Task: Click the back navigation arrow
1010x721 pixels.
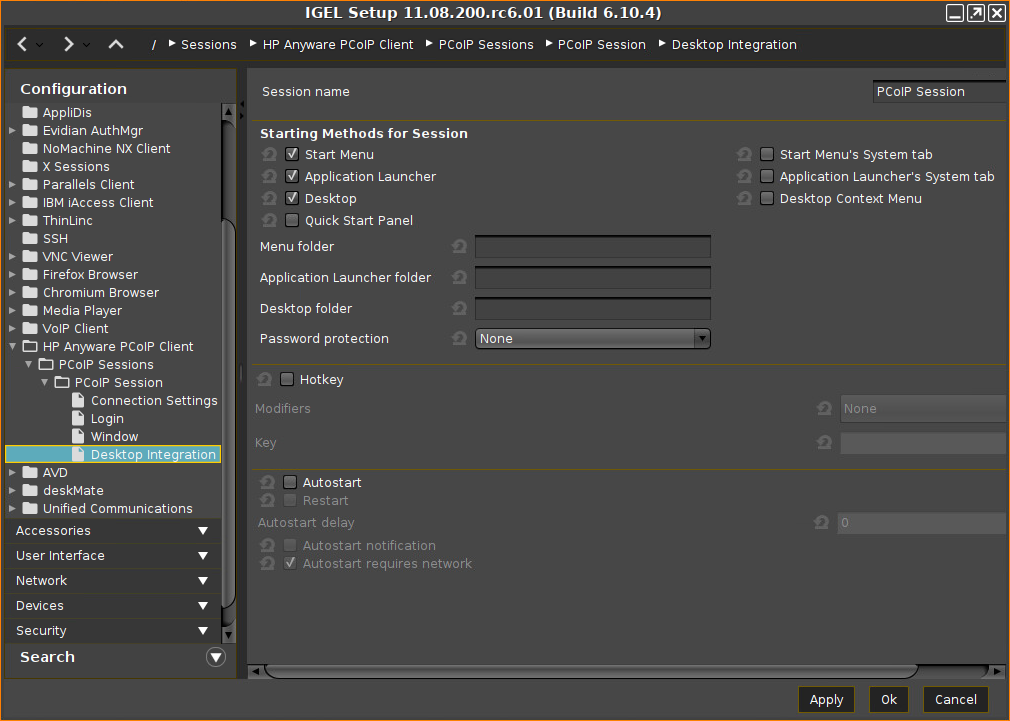Action: (x=23, y=44)
